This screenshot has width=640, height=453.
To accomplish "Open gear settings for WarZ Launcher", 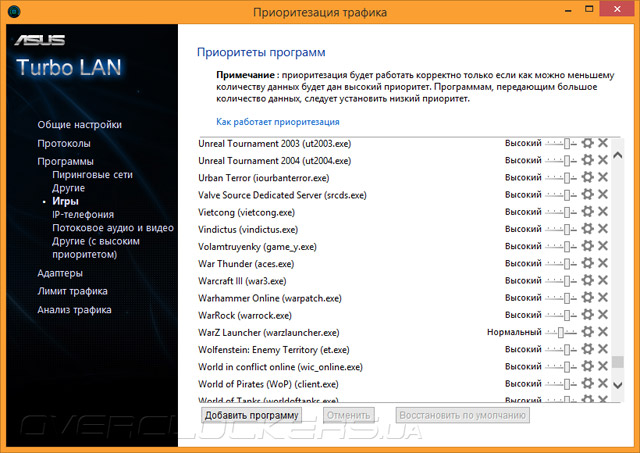I will point(587,332).
